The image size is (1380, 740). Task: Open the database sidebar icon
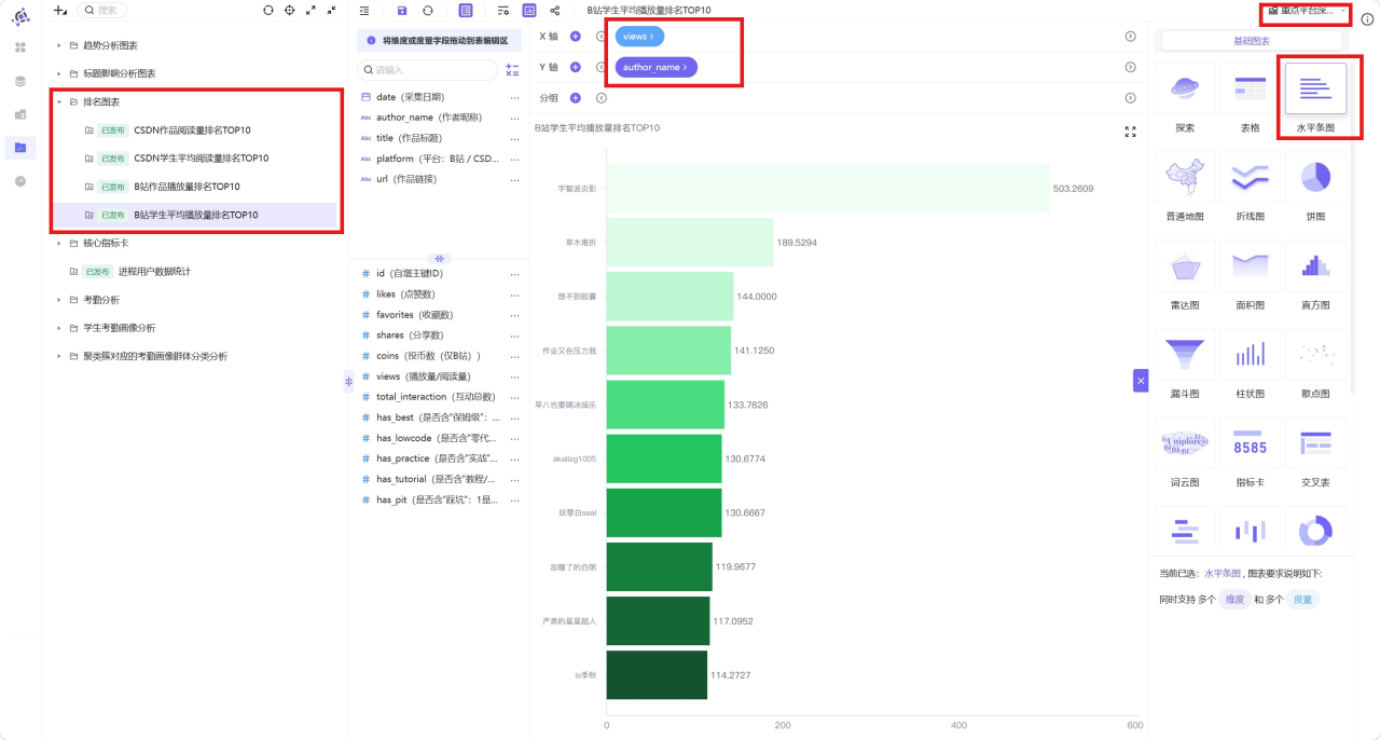(20, 81)
